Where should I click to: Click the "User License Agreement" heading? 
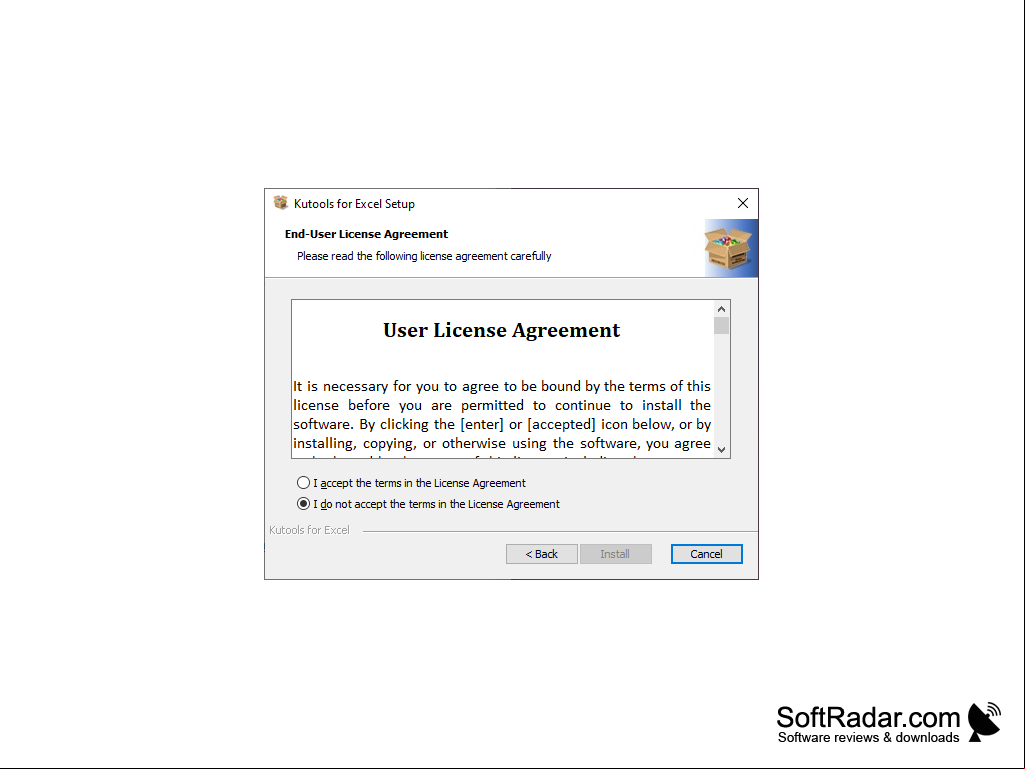[x=501, y=330]
